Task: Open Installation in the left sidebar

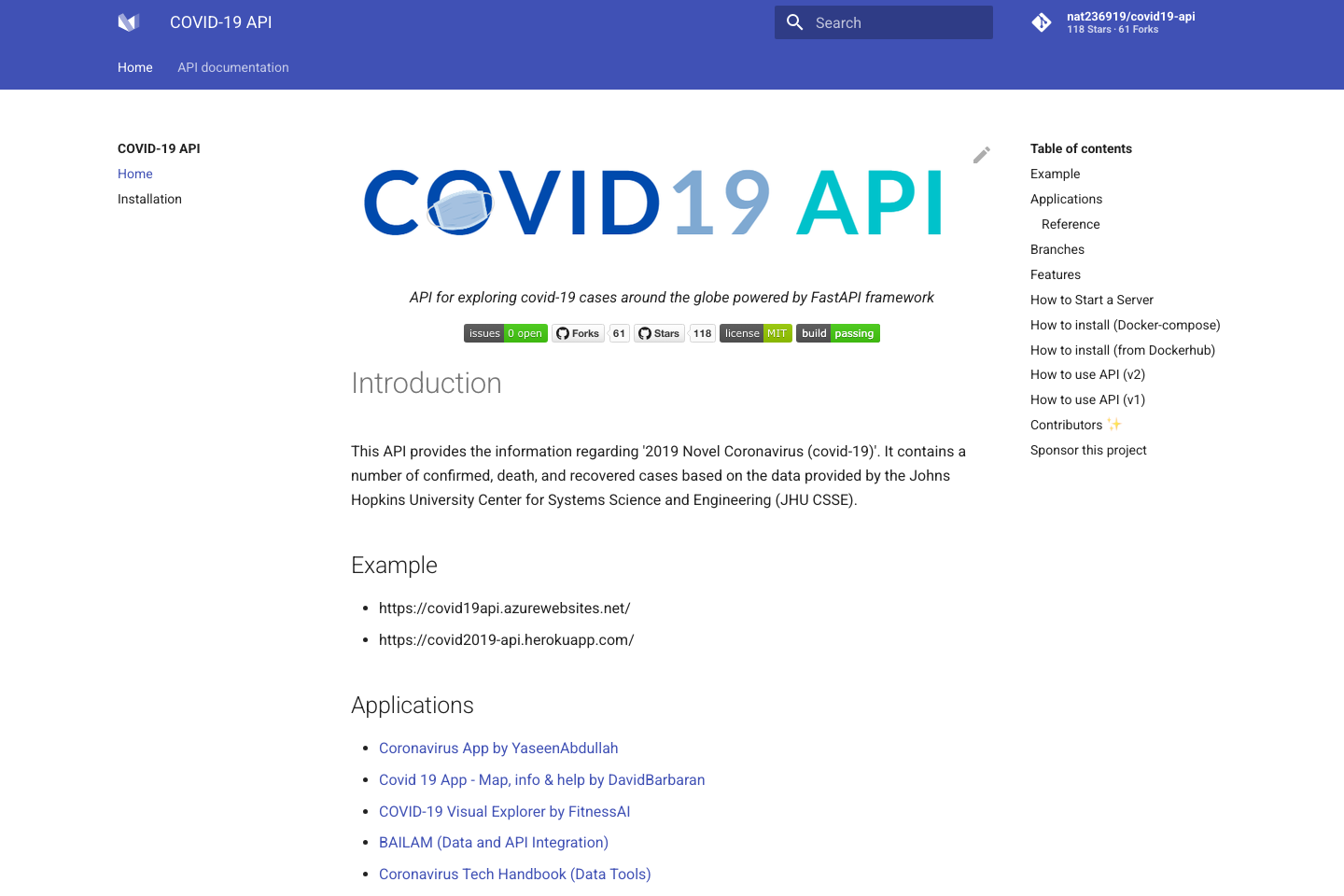Action: 149,199
